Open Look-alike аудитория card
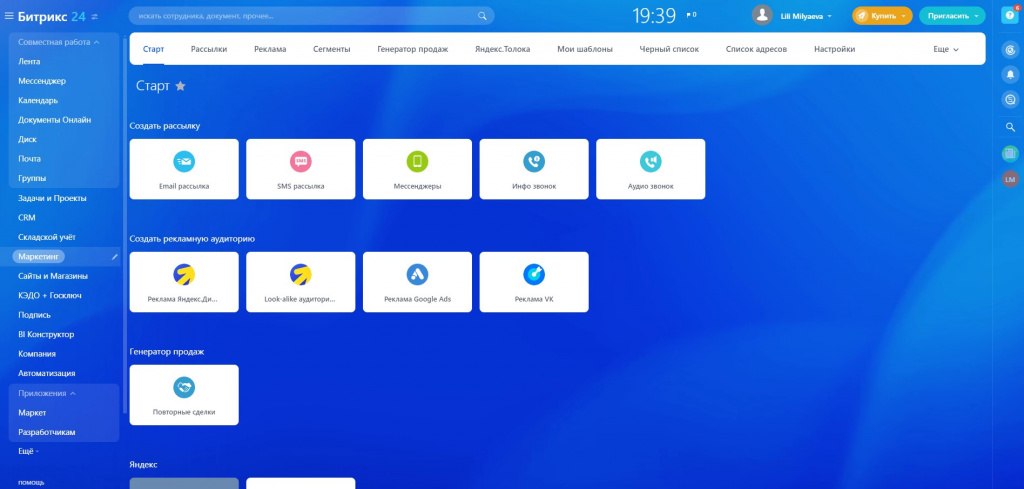Image resolution: width=1024 pixels, height=489 pixels. (x=300, y=282)
